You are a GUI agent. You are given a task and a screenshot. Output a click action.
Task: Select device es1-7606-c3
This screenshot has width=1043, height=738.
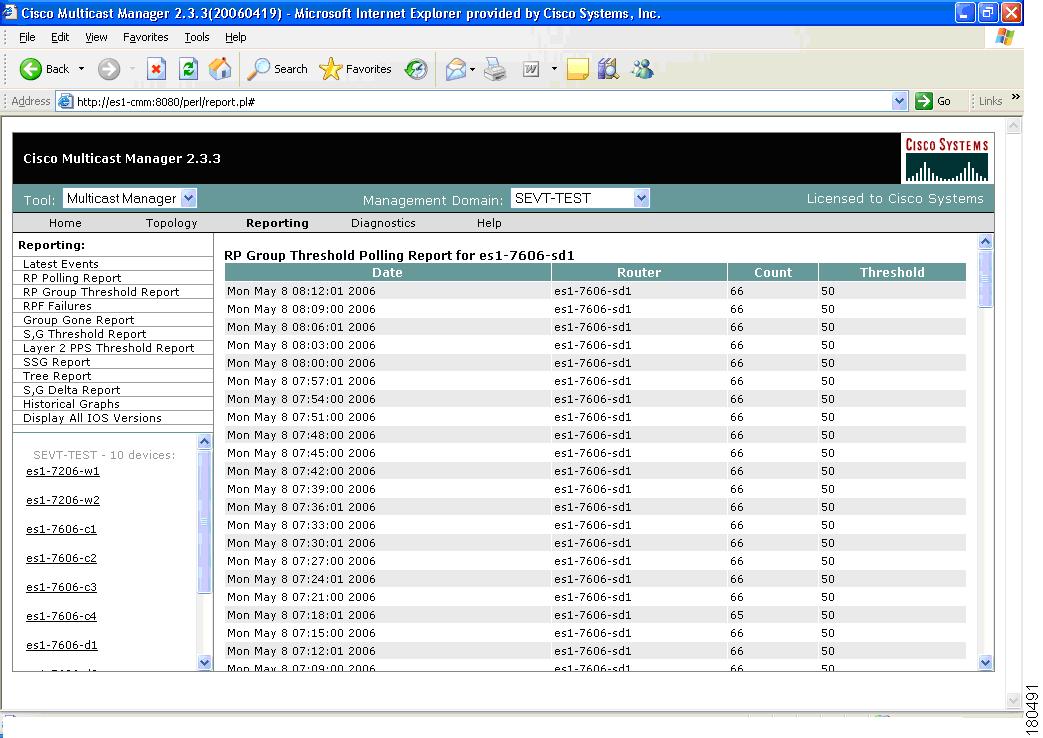[x=61, y=588]
